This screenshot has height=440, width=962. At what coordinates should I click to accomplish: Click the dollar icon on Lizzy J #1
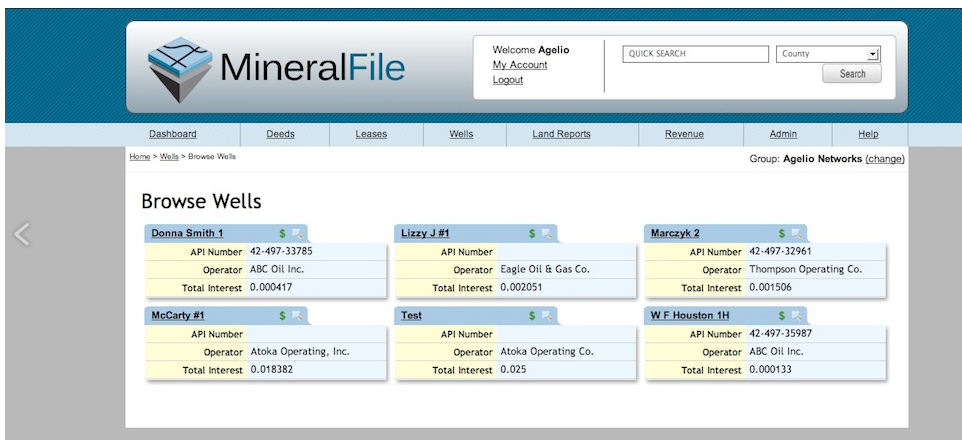[x=533, y=233]
